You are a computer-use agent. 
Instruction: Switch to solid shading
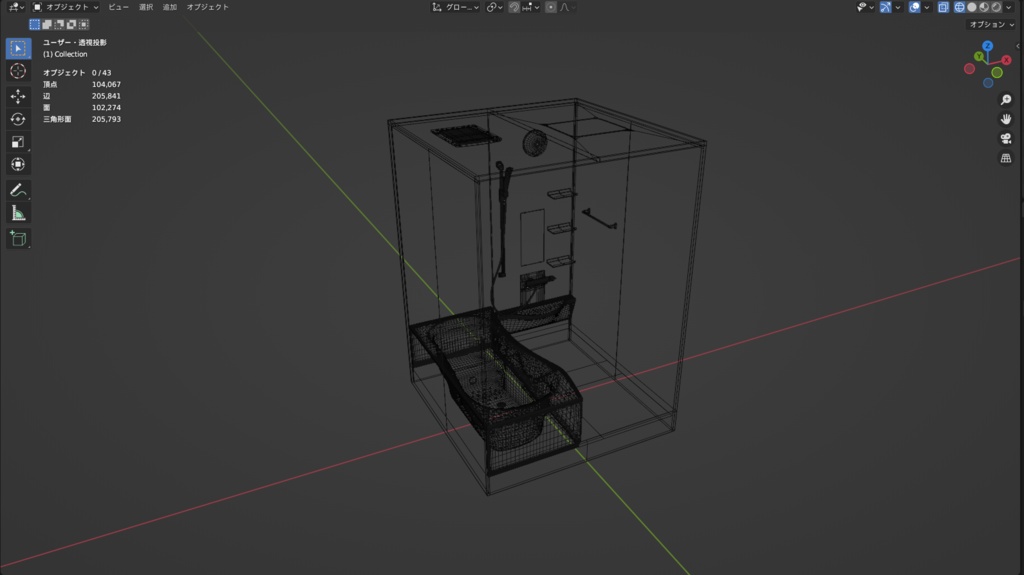[972, 7]
